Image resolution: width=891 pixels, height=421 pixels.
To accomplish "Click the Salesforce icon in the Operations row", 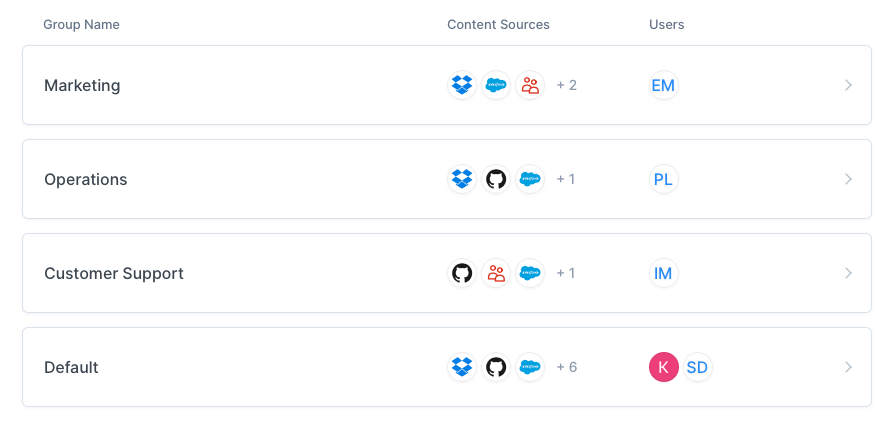I will (x=530, y=179).
